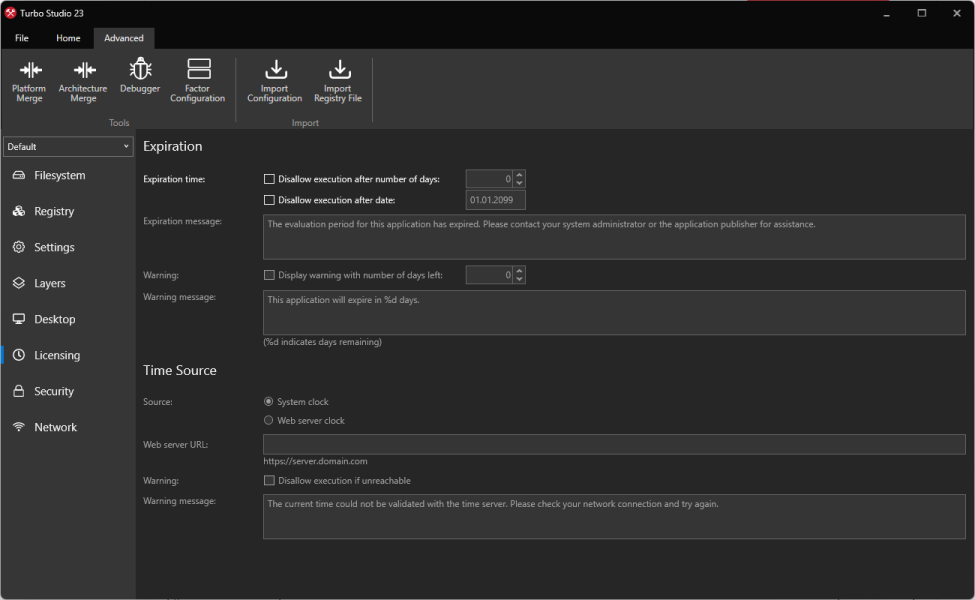This screenshot has height=600, width=975.
Task: Enable Disallow execution after number of days
Action: pos(269,179)
